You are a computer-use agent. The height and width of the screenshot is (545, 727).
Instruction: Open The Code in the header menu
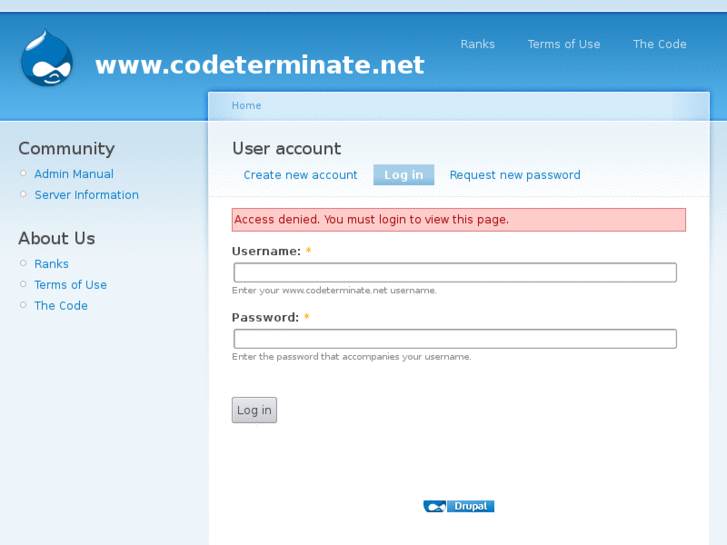tap(660, 44)
